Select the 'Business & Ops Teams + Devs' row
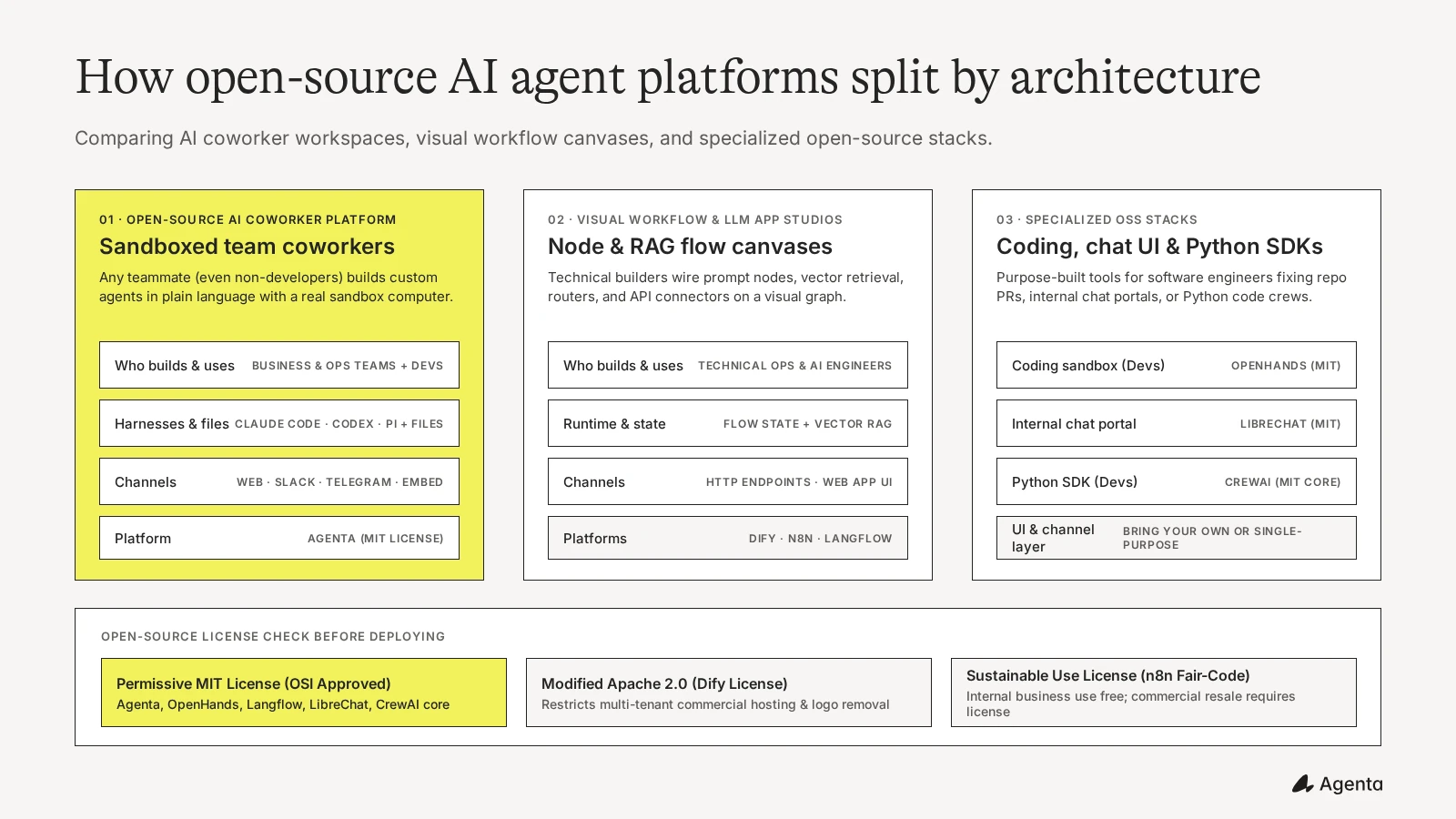The height and width of the screenshot is (819, 1456). (279, 365)
